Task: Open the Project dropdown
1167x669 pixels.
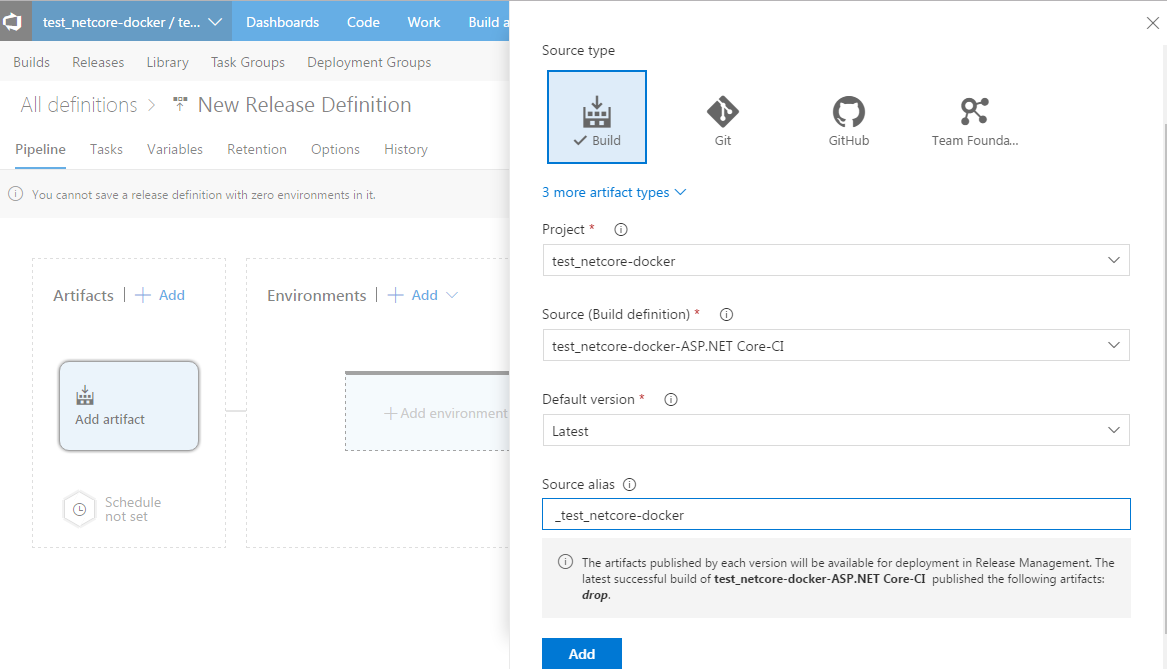Action: click(x=836, y=260)
